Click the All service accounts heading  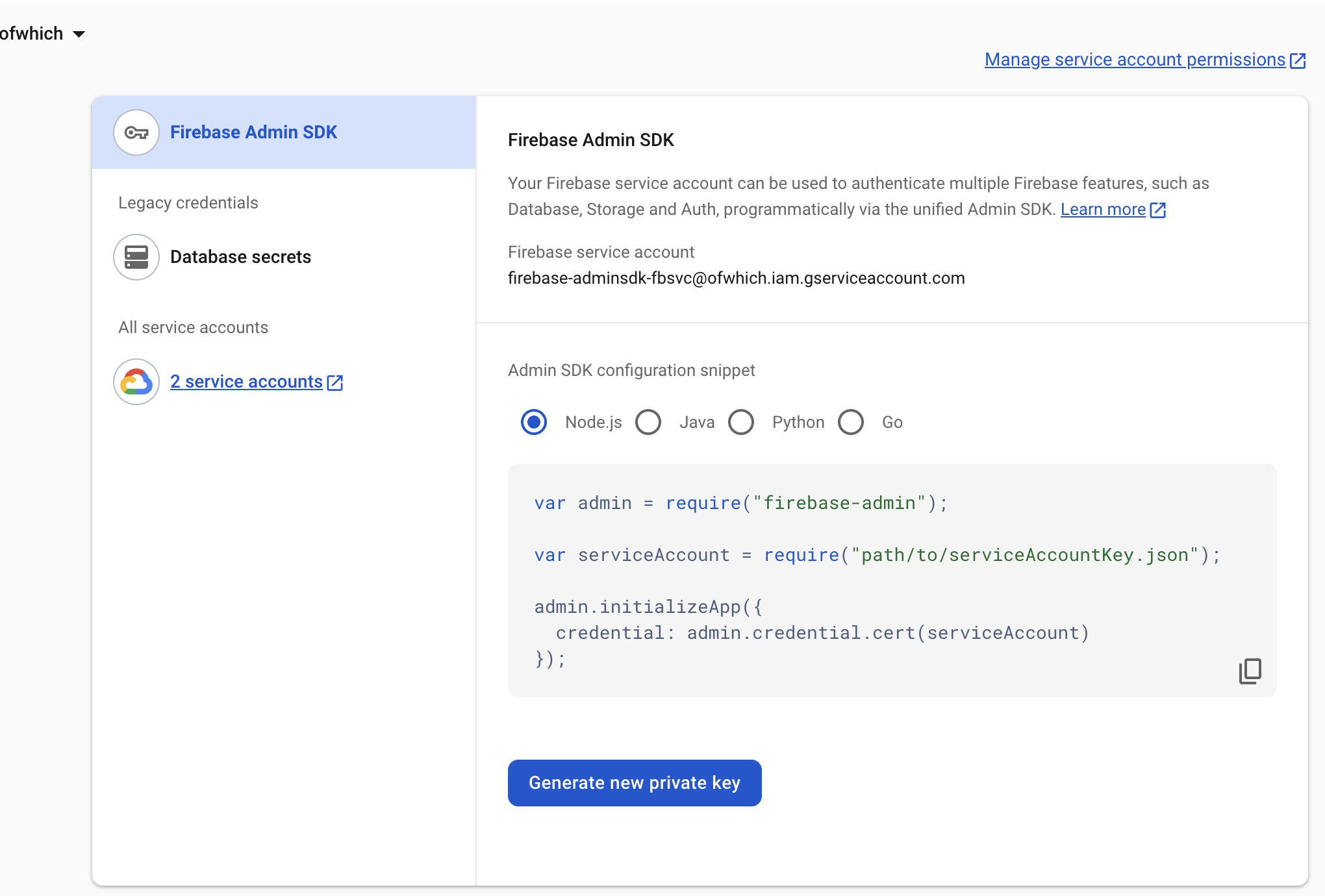pos(193,327)
